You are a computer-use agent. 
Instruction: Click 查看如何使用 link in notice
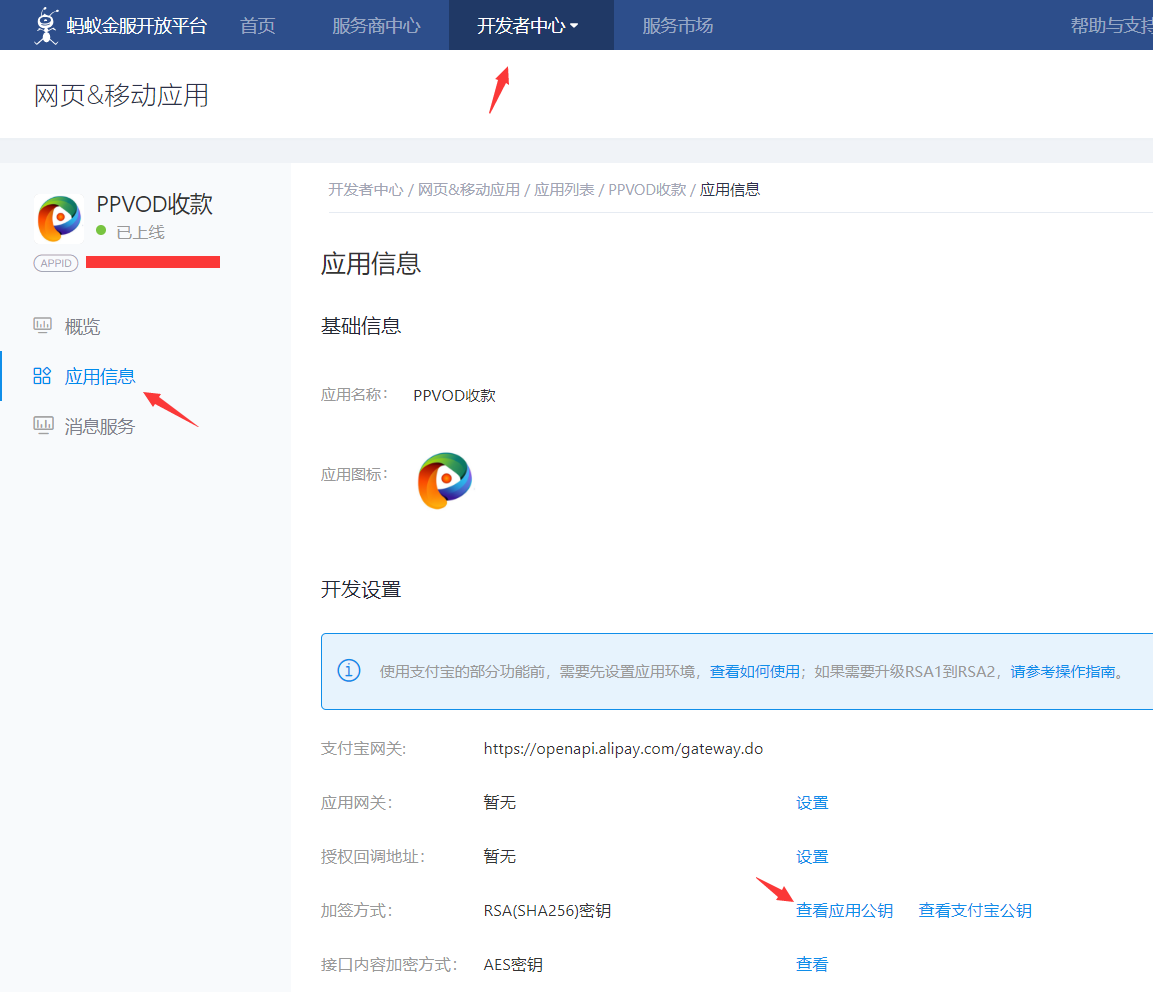pyautogui.click(x=754, y=671)
